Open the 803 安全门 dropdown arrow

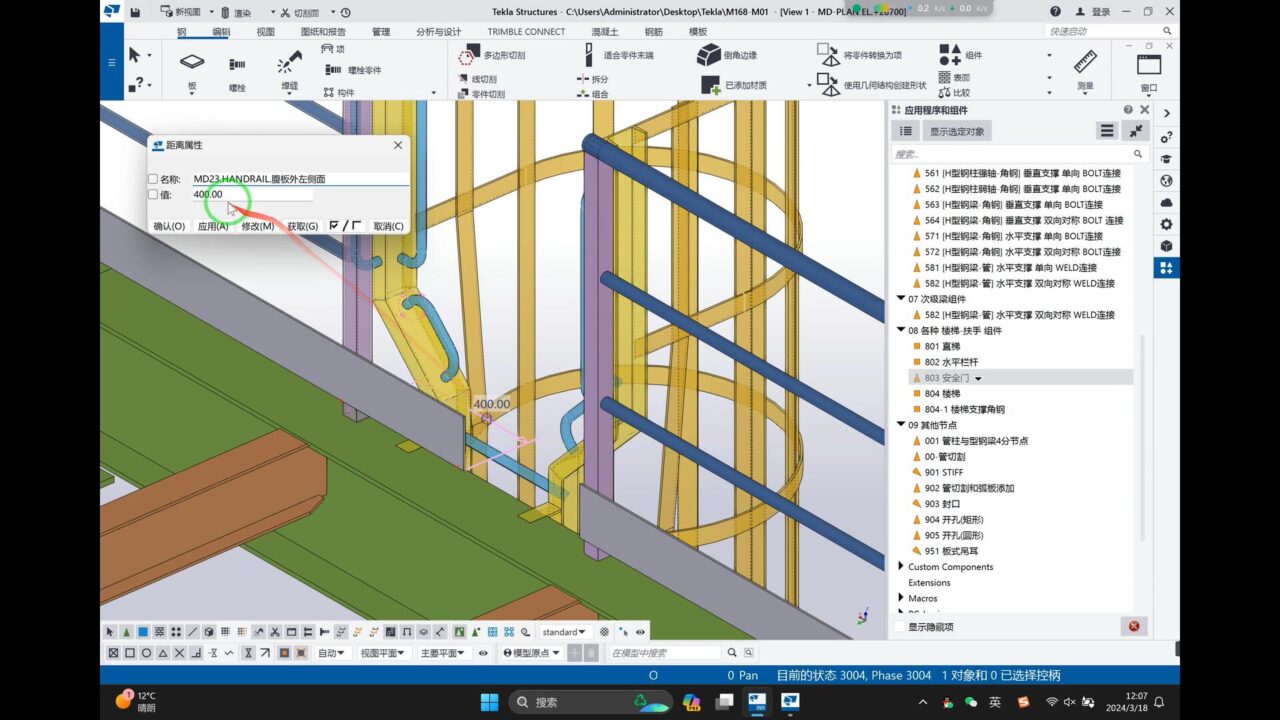(x=978, y=378)
